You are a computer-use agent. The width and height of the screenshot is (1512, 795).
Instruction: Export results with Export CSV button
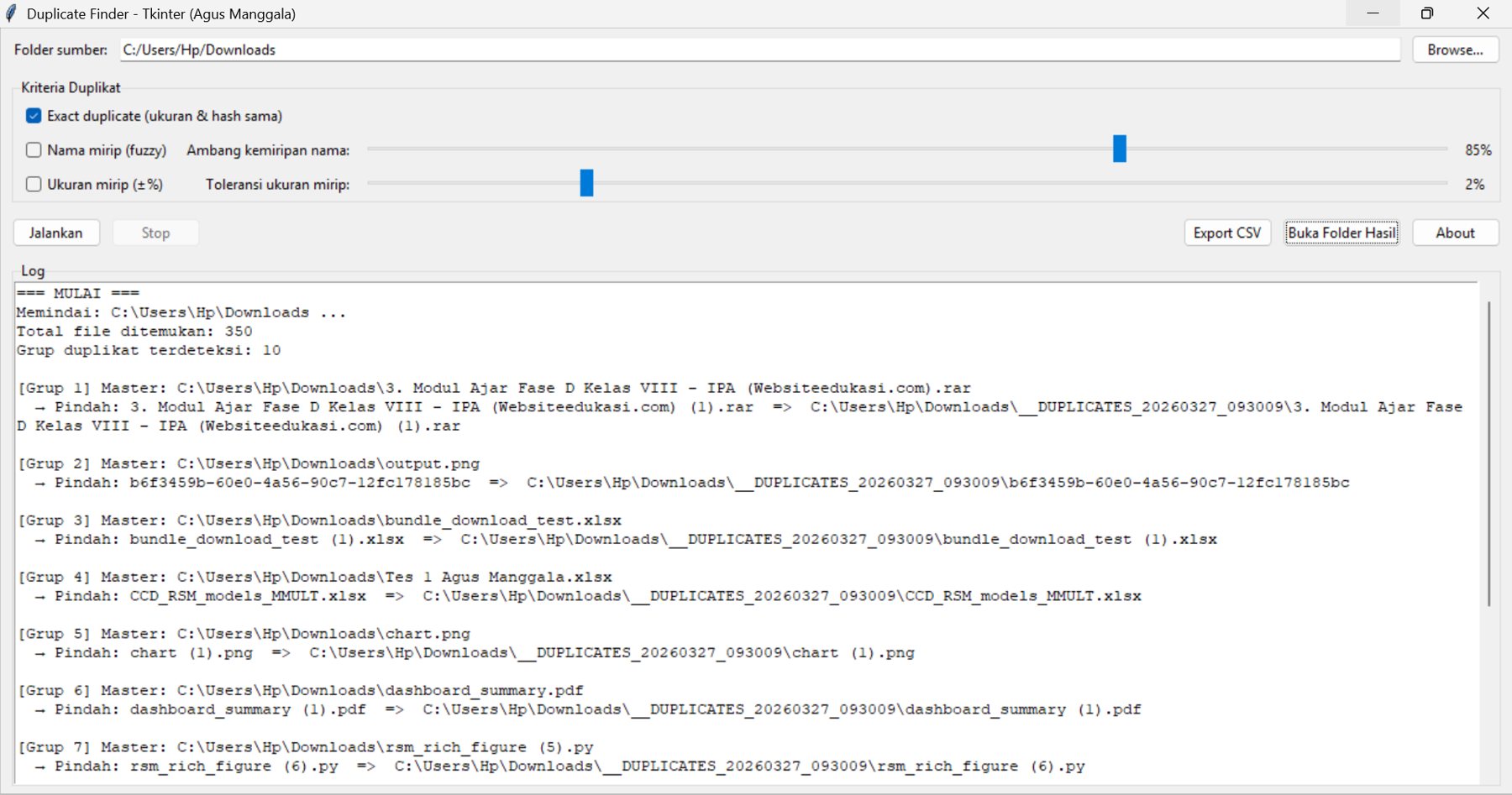coord(1226,233)
